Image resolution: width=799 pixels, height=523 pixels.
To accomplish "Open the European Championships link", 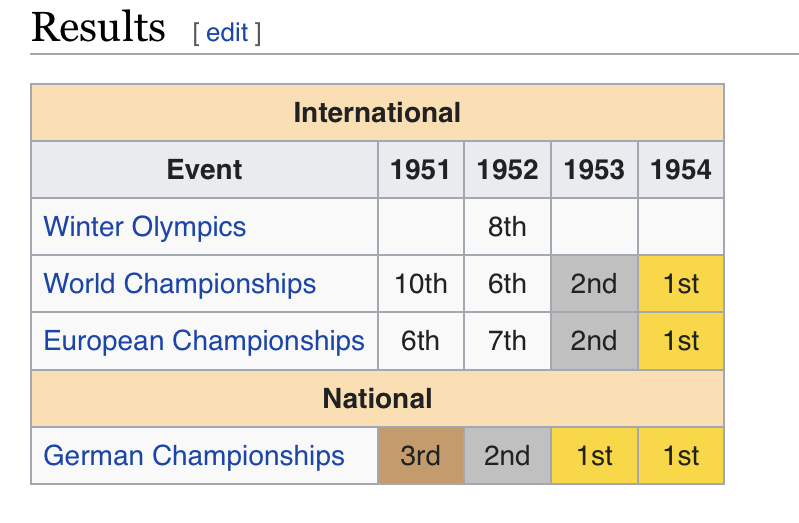I will pos(204,341).
